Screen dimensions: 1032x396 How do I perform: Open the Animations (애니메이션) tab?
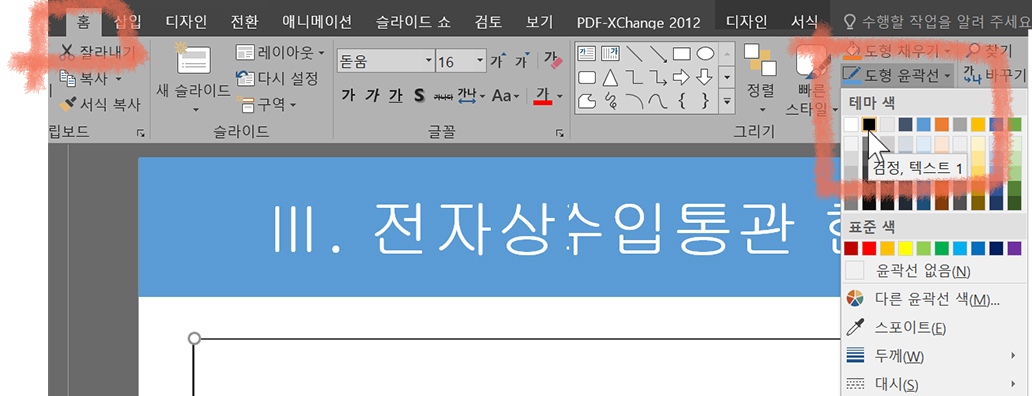[x=317, y=22]
